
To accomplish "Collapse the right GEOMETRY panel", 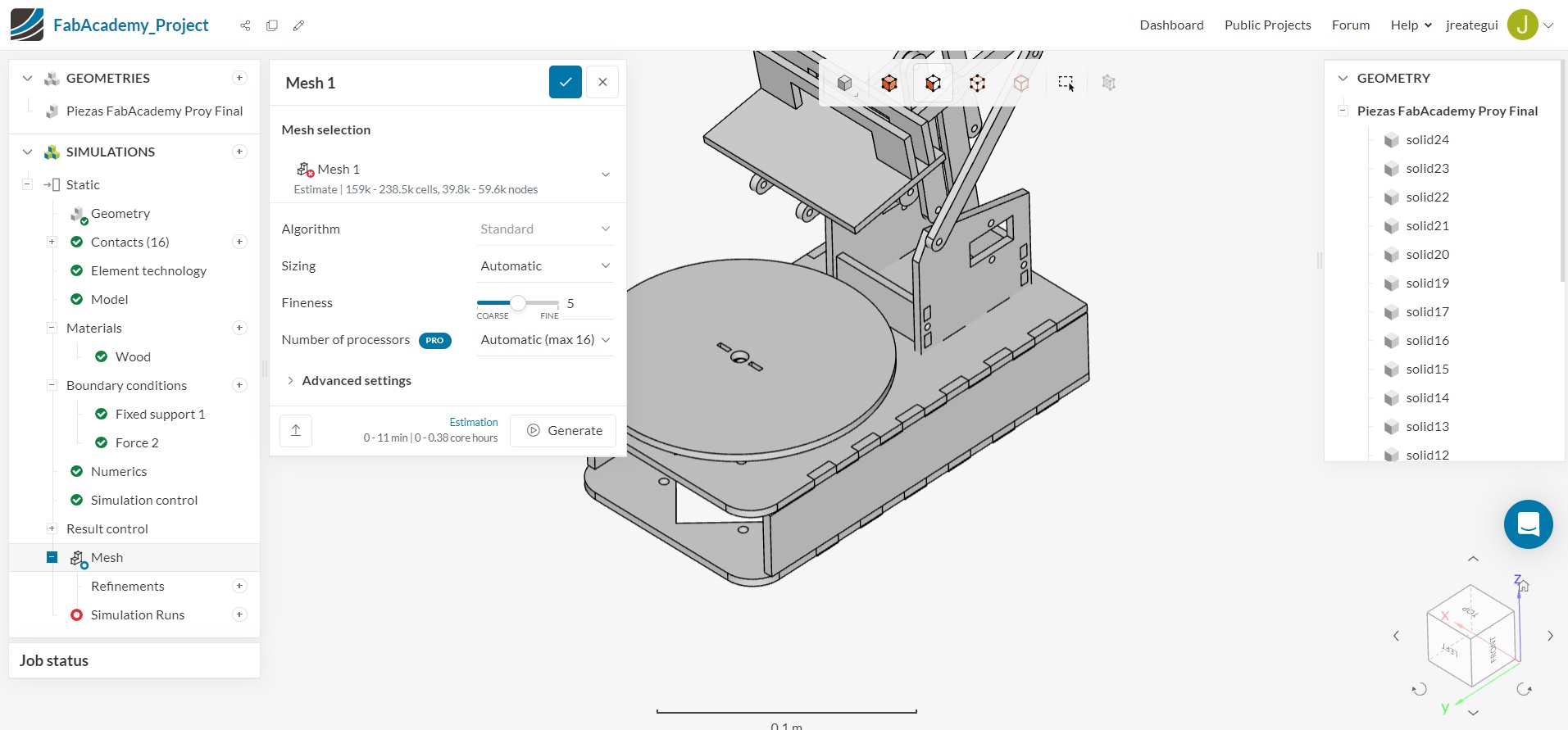I will pyautogui.click(x=1343, y=78).
